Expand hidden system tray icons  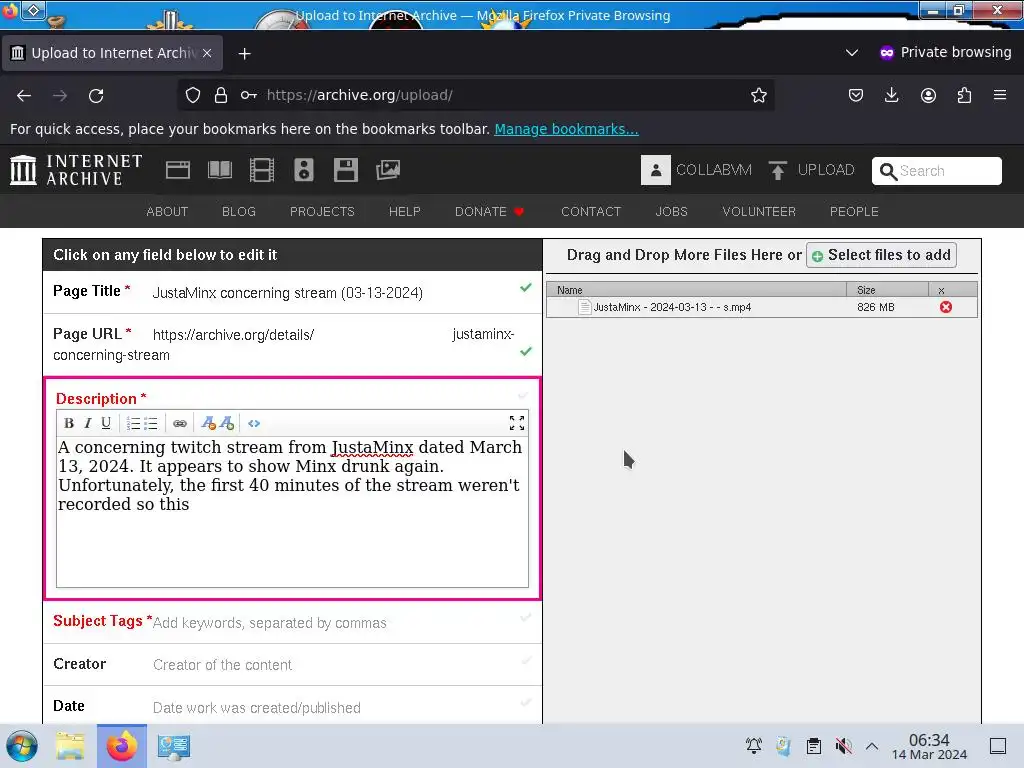pos(872,746)
